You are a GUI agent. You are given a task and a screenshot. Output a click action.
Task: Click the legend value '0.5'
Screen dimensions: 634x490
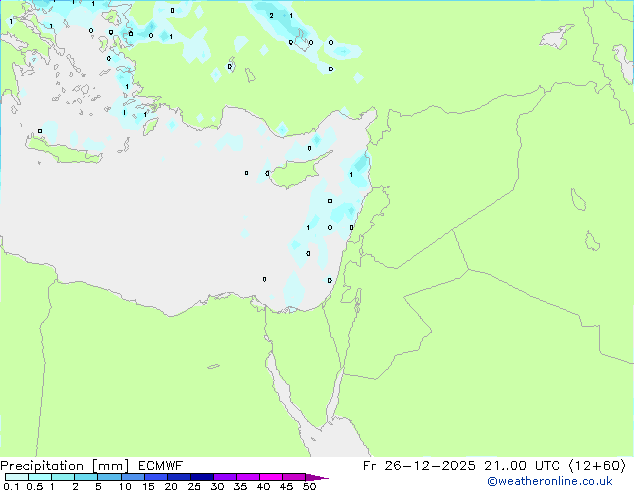click(x=35, y=486)
